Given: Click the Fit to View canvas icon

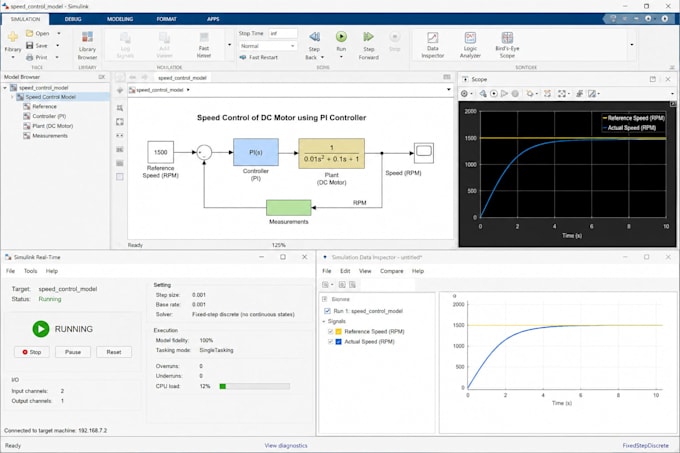Looking at the screenshot, I should 120,122.
